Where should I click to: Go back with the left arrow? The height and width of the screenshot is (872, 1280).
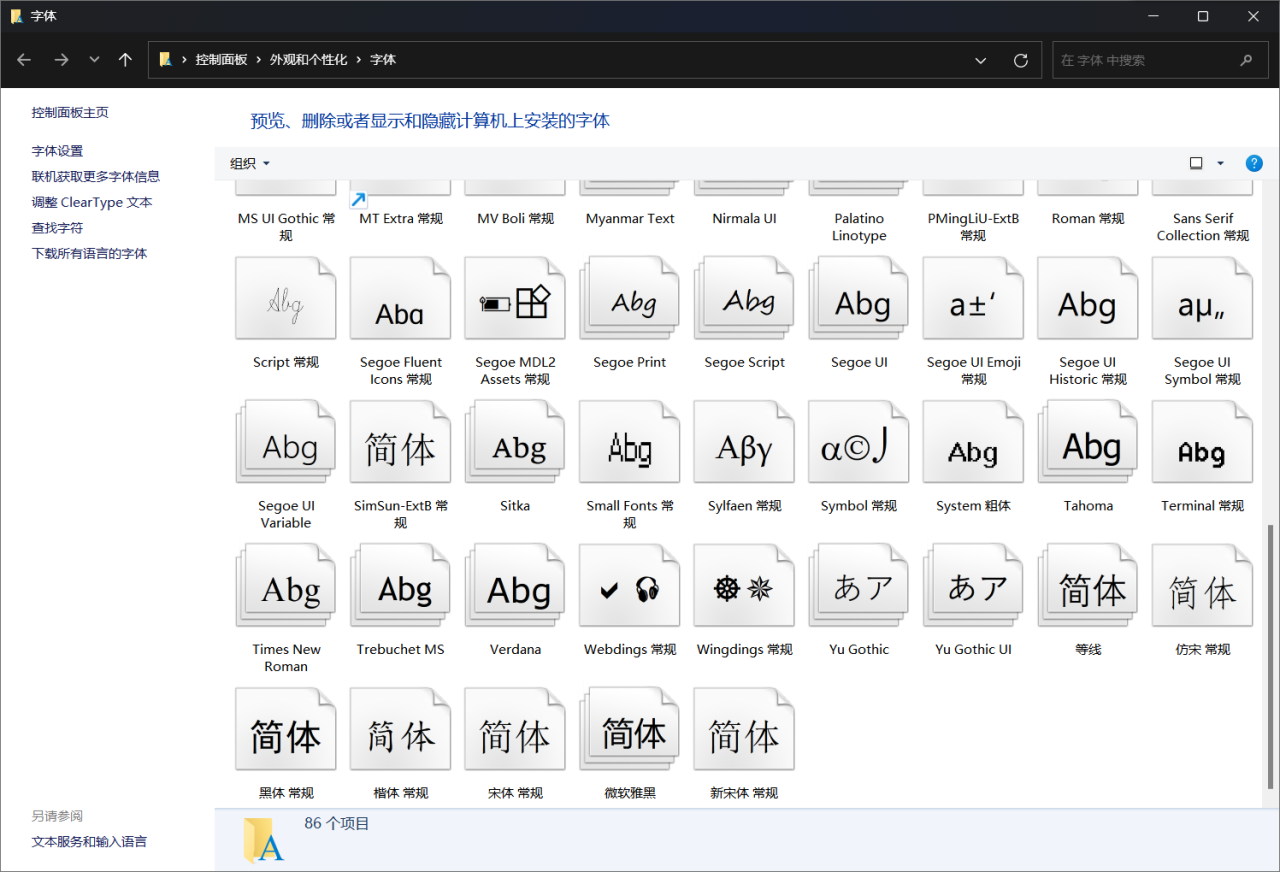[x=24, y=60]
